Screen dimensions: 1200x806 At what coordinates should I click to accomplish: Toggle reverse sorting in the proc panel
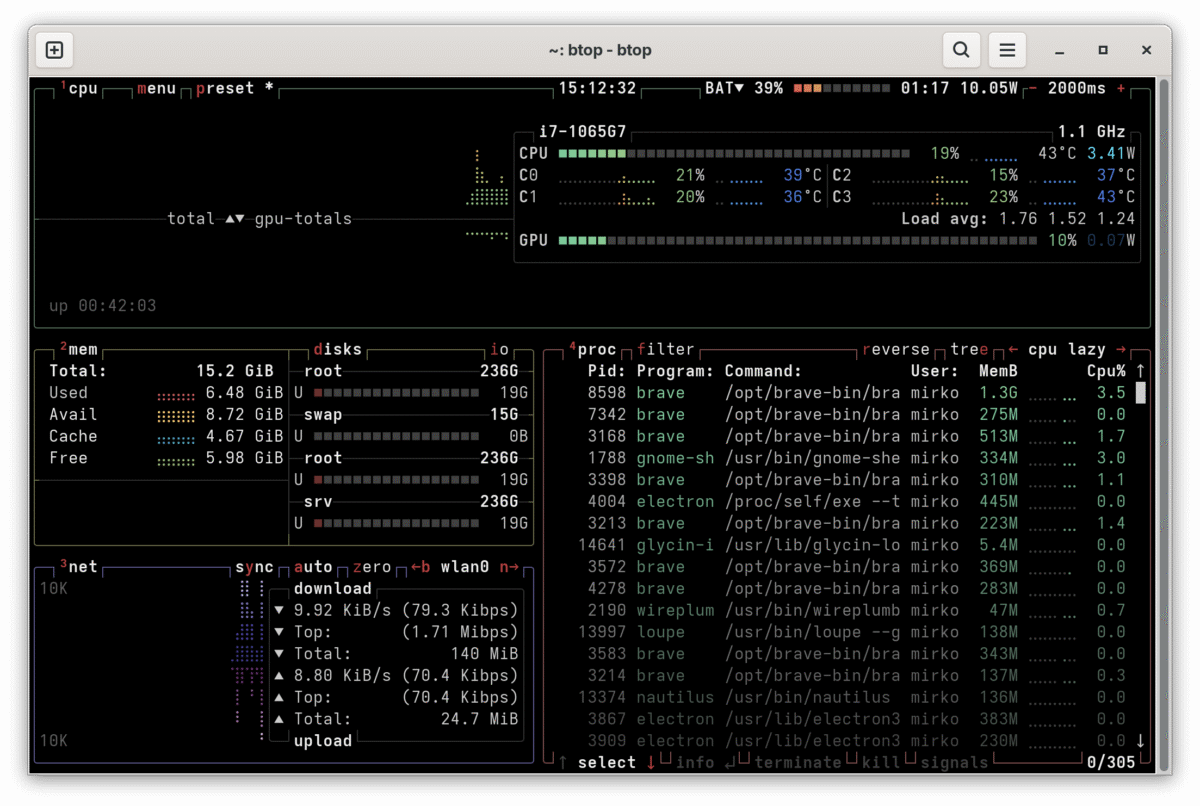click(896, 349)
